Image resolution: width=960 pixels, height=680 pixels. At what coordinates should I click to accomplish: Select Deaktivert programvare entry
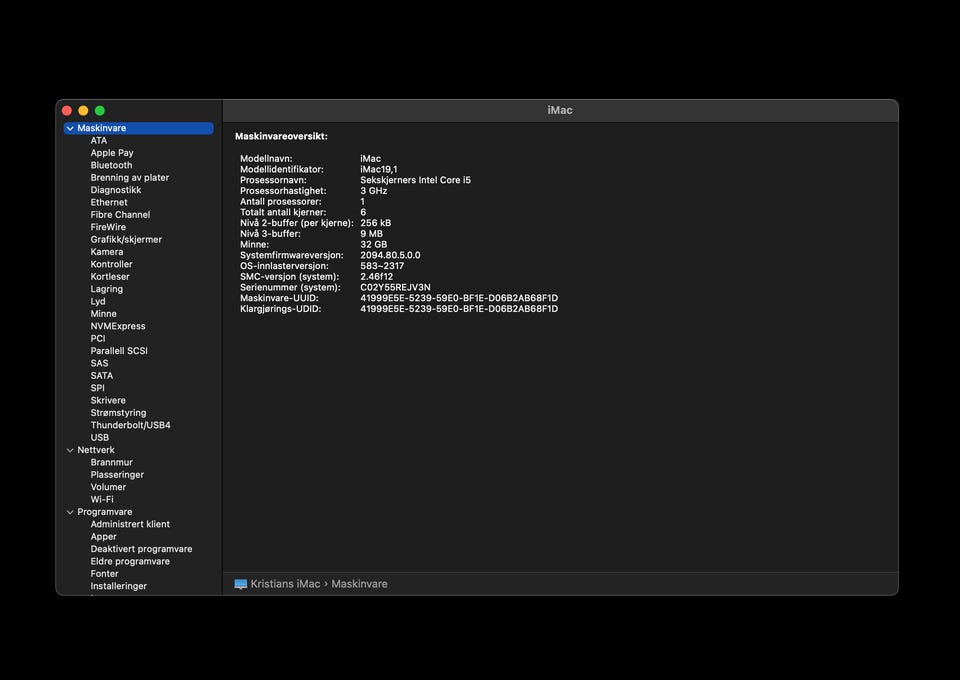pos(141,549)
